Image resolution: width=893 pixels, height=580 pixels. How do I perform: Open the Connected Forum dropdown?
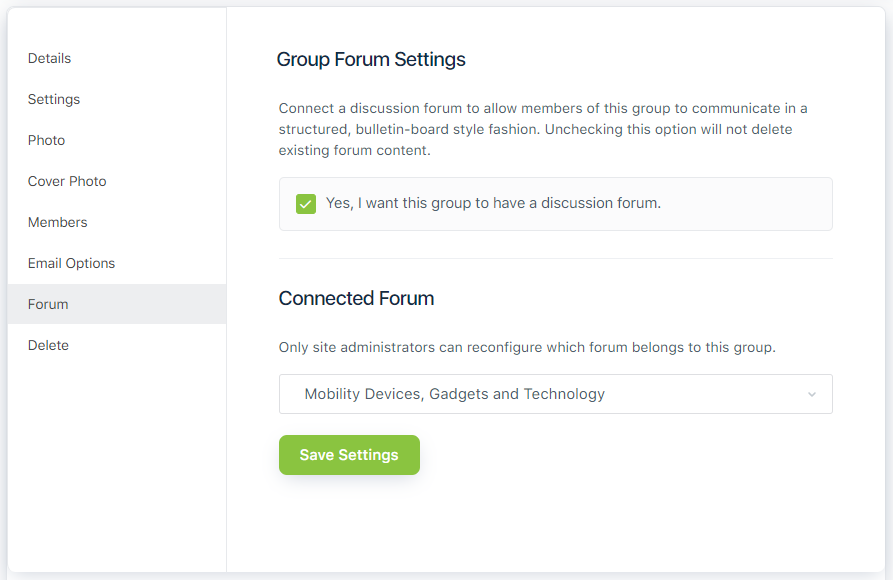point(555,394)
